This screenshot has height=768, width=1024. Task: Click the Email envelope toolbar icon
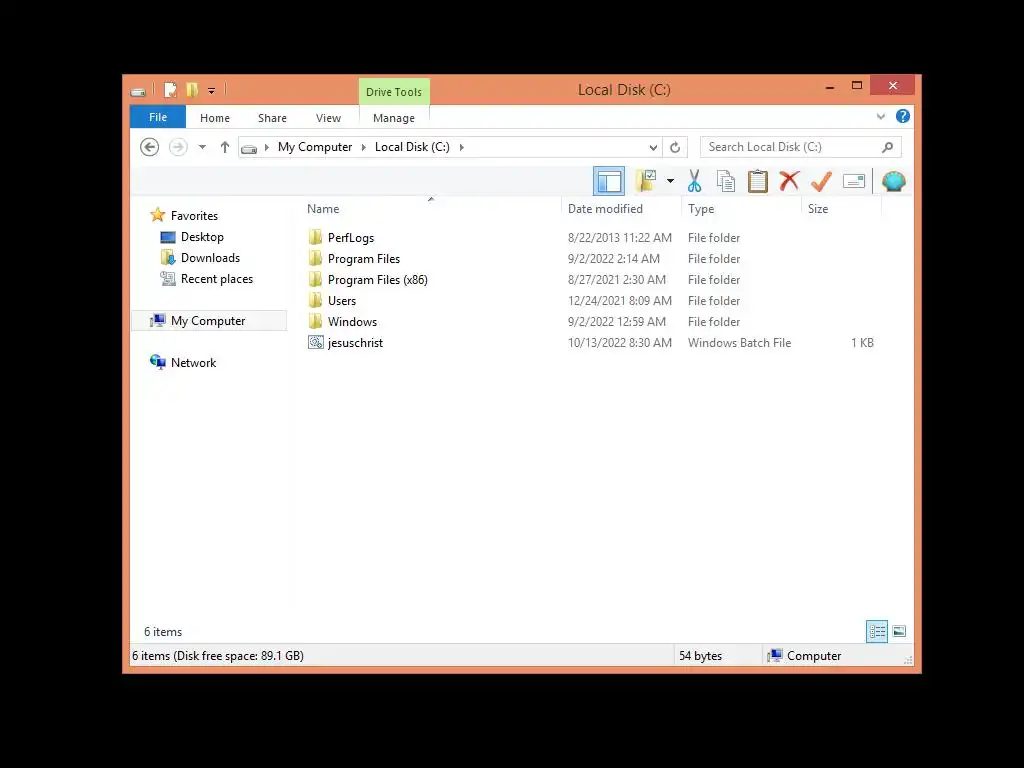tap(854, 181)
